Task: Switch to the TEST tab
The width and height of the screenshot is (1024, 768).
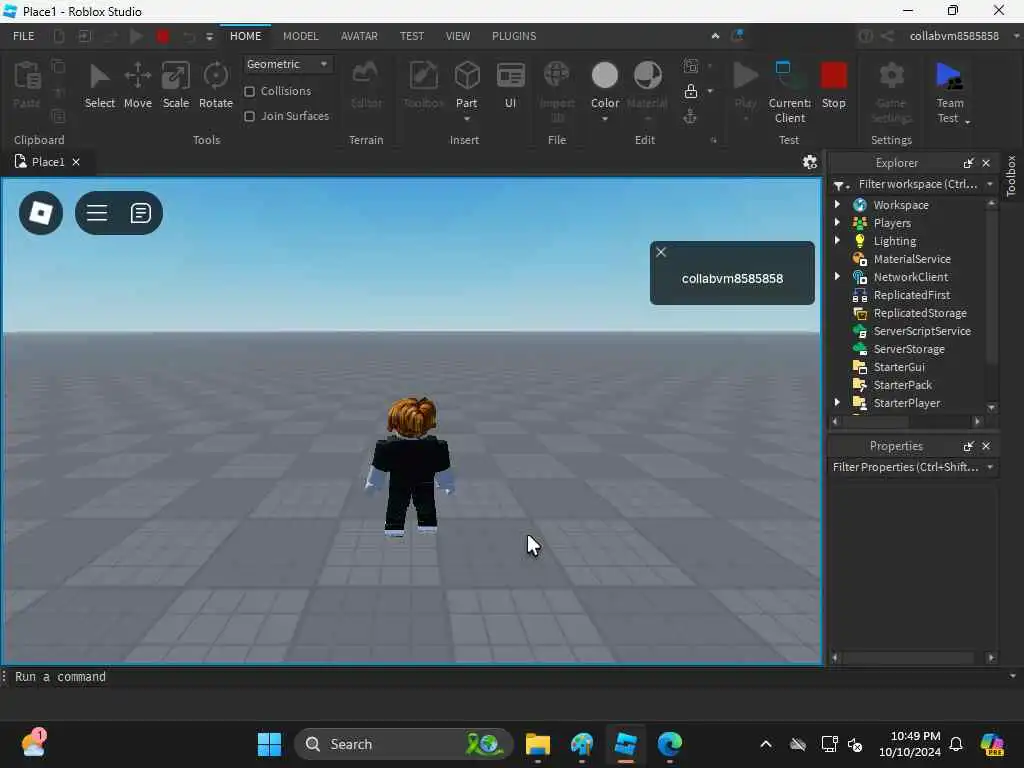Action: pos(411,36)
